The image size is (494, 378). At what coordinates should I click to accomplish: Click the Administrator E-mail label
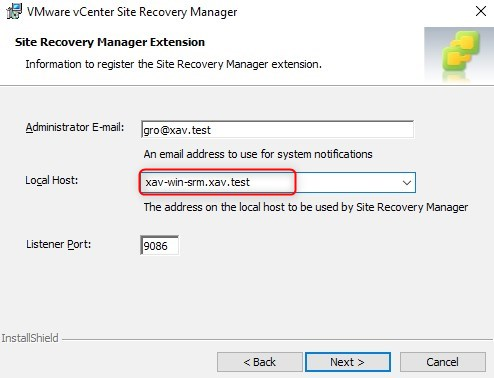click(x=75, y=127)
